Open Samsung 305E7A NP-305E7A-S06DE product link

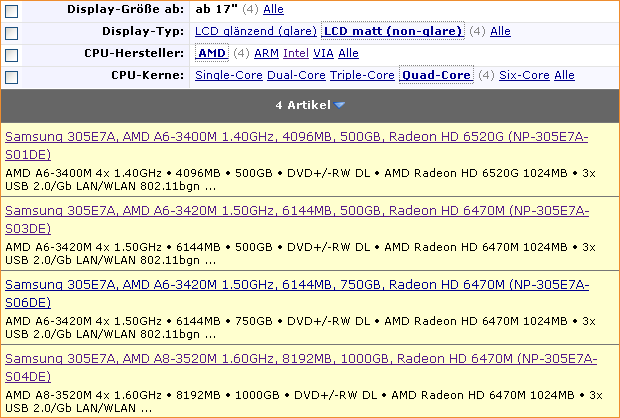(297, 293)
